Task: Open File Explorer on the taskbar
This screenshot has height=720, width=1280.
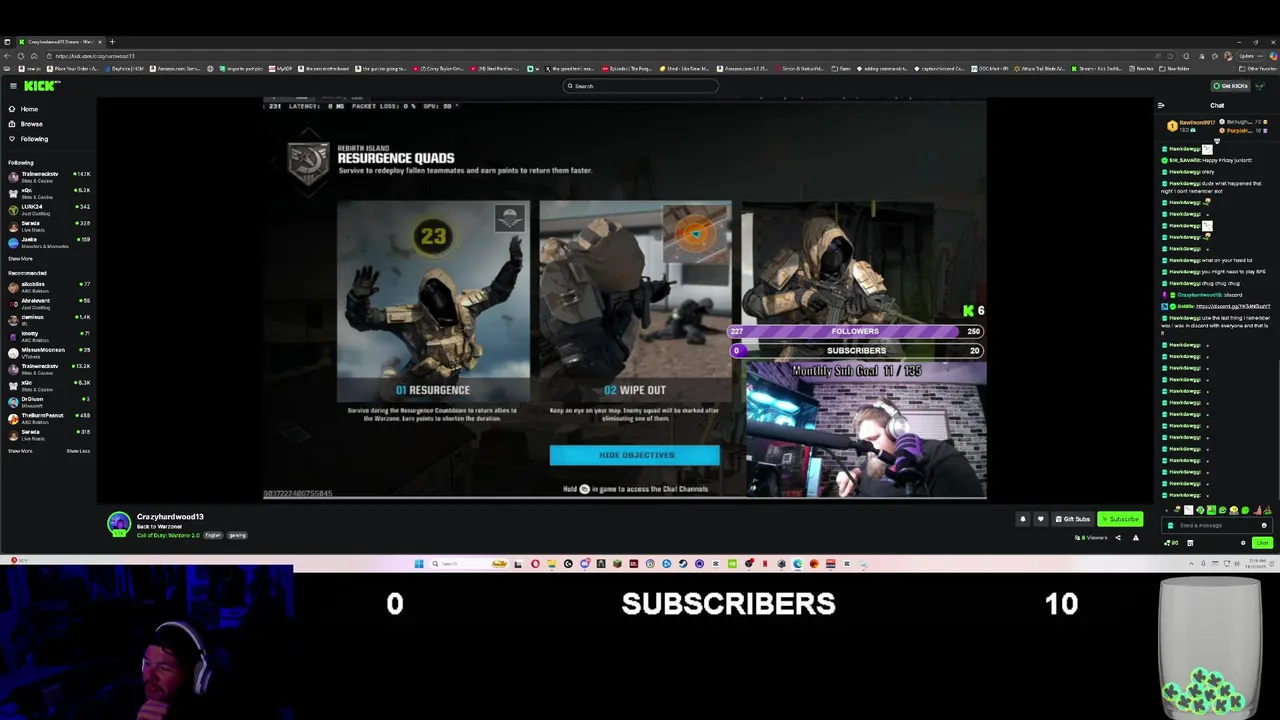Action: [x=551, y=564]
